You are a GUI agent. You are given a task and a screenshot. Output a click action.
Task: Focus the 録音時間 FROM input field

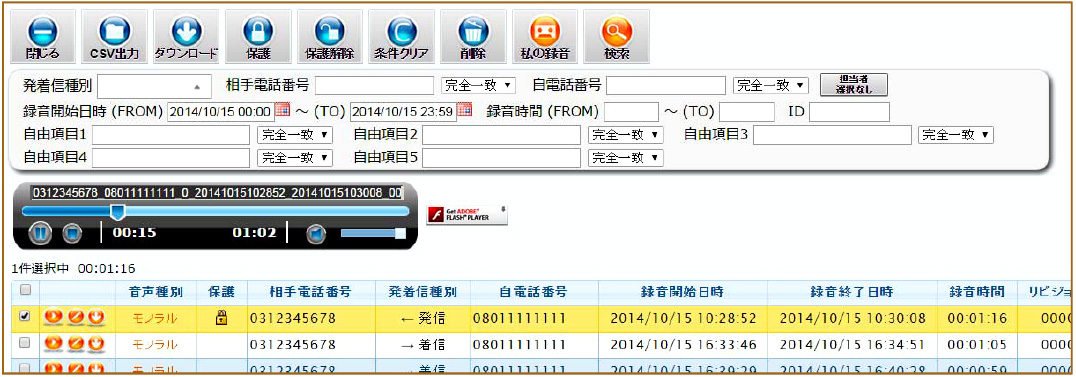click(631, 111)
